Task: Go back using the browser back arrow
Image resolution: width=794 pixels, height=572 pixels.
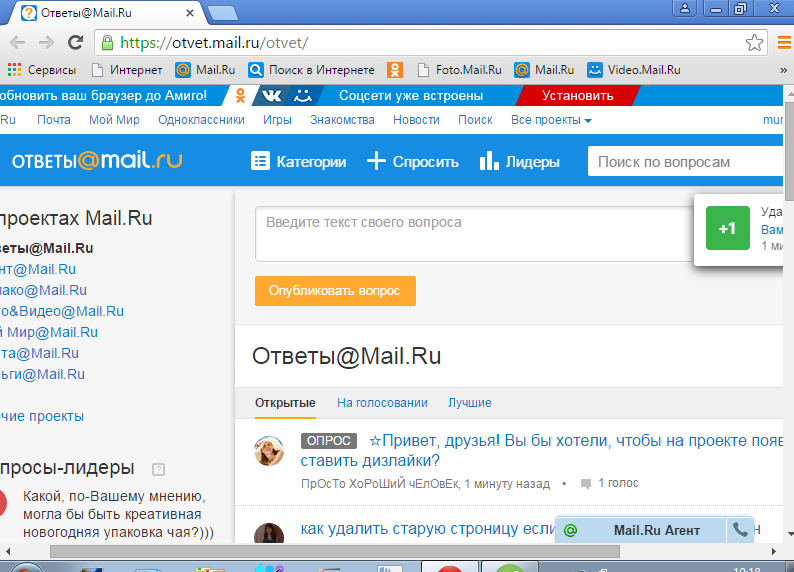Action: 17,43
